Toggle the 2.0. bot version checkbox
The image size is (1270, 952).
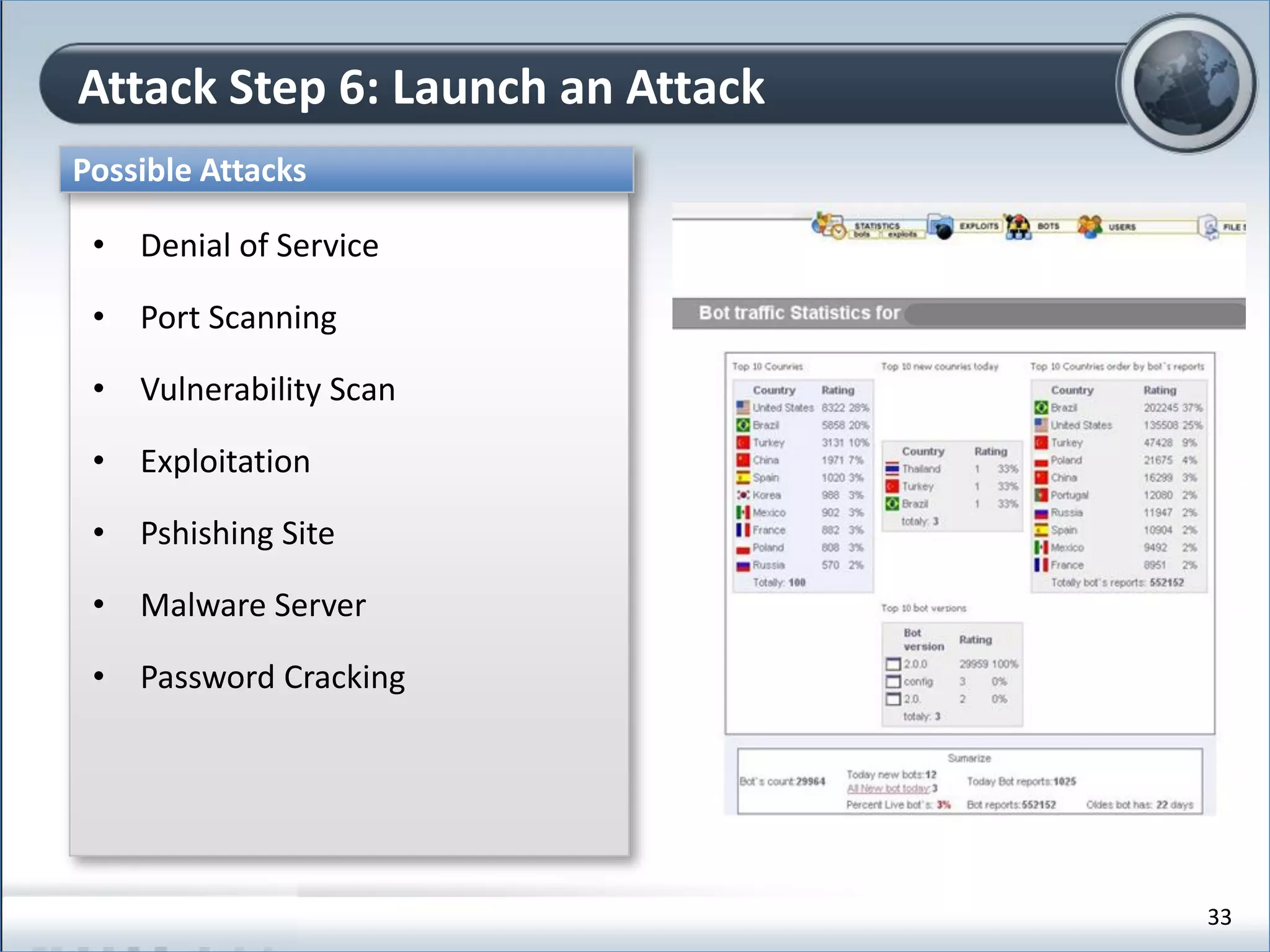click(893, 699)
